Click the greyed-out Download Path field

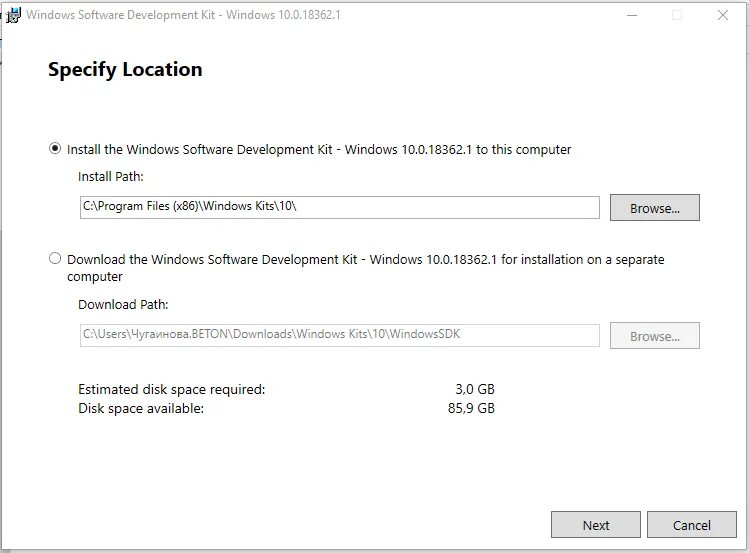[x=340, y=335]
